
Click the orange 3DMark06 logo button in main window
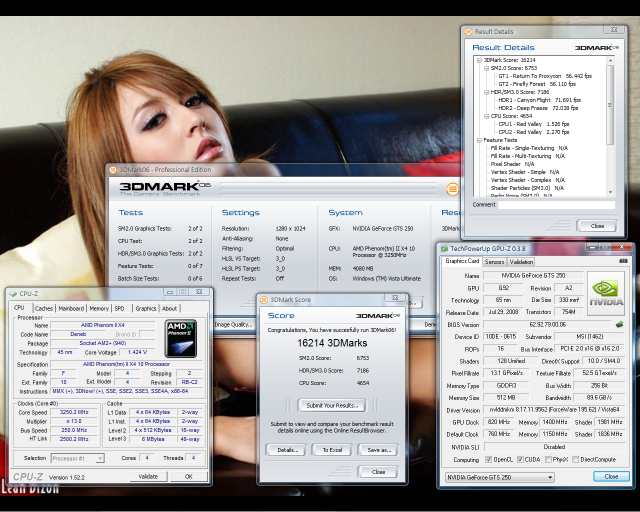pyautogui.click(x=453, y=189)
